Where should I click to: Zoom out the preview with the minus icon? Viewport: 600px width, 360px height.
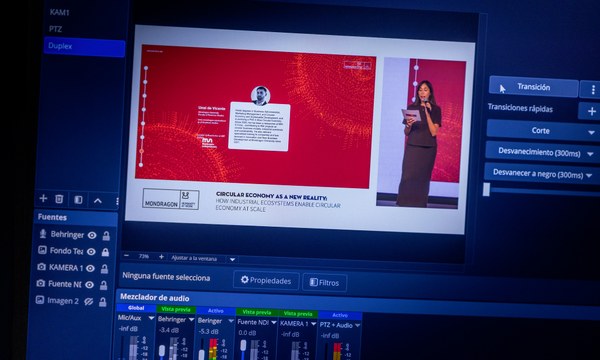tap(127, 256)
